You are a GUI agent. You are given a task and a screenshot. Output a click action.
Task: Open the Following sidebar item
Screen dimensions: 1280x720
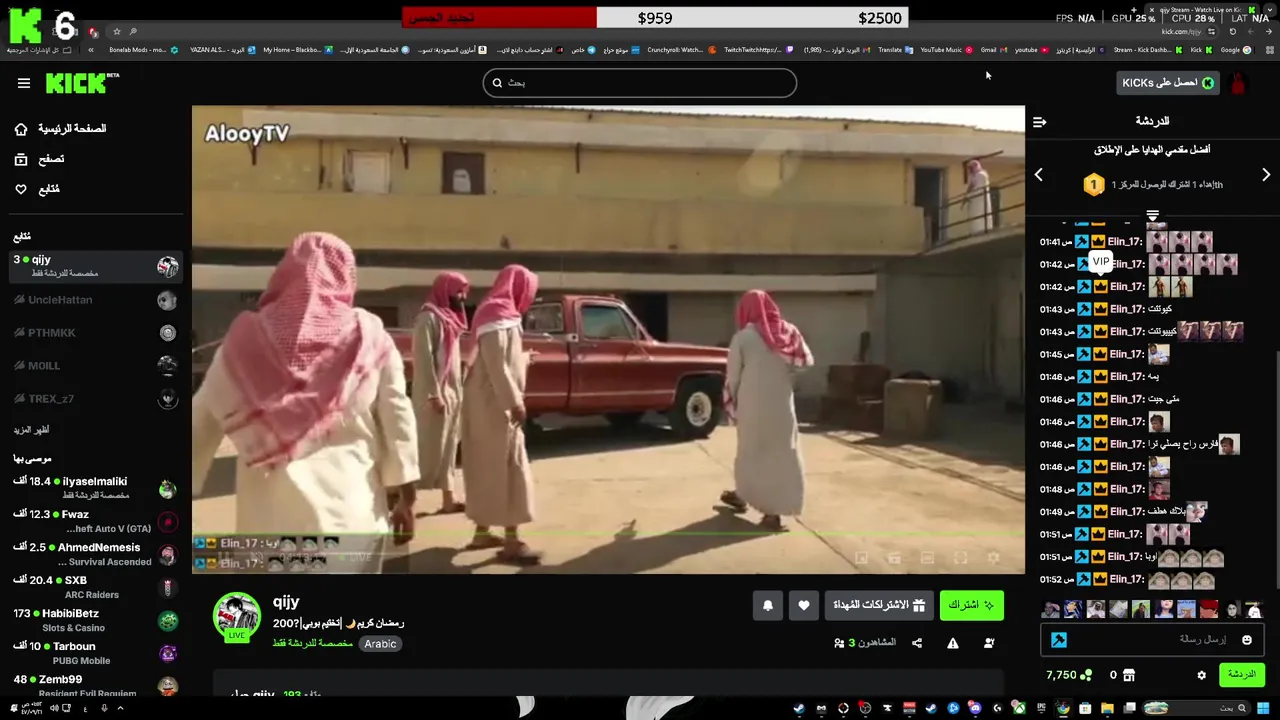coord(38,189)
